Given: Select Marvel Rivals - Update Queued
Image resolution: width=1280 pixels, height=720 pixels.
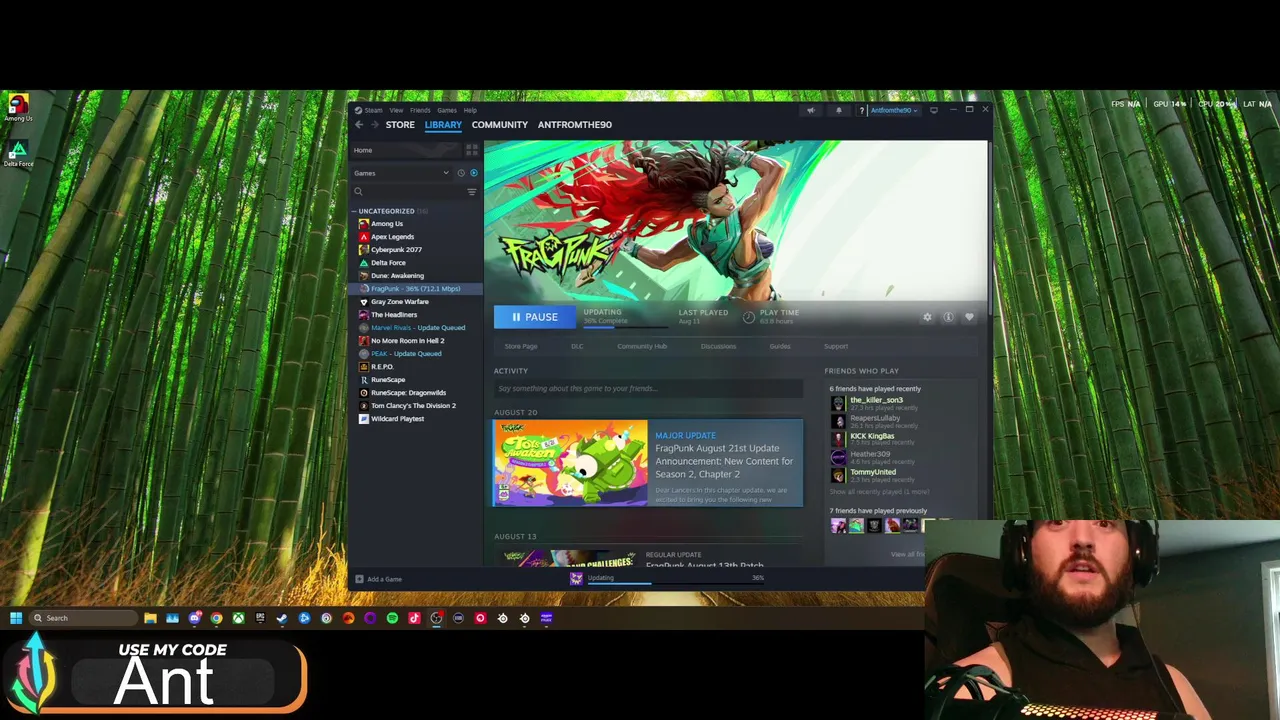Looking at the screenshot, I should click(x=418, y=328).
